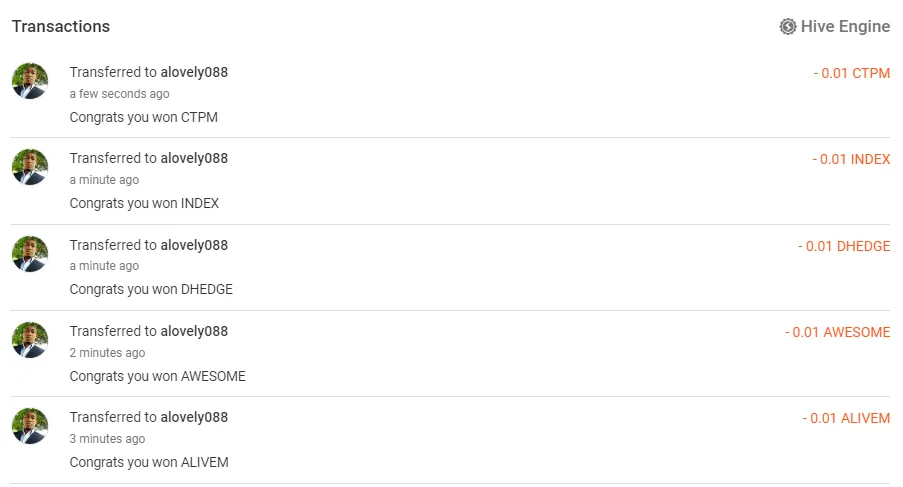Click the -0.01 AWESOME amount
Screen dimensions: 903x487
[837, 332]
